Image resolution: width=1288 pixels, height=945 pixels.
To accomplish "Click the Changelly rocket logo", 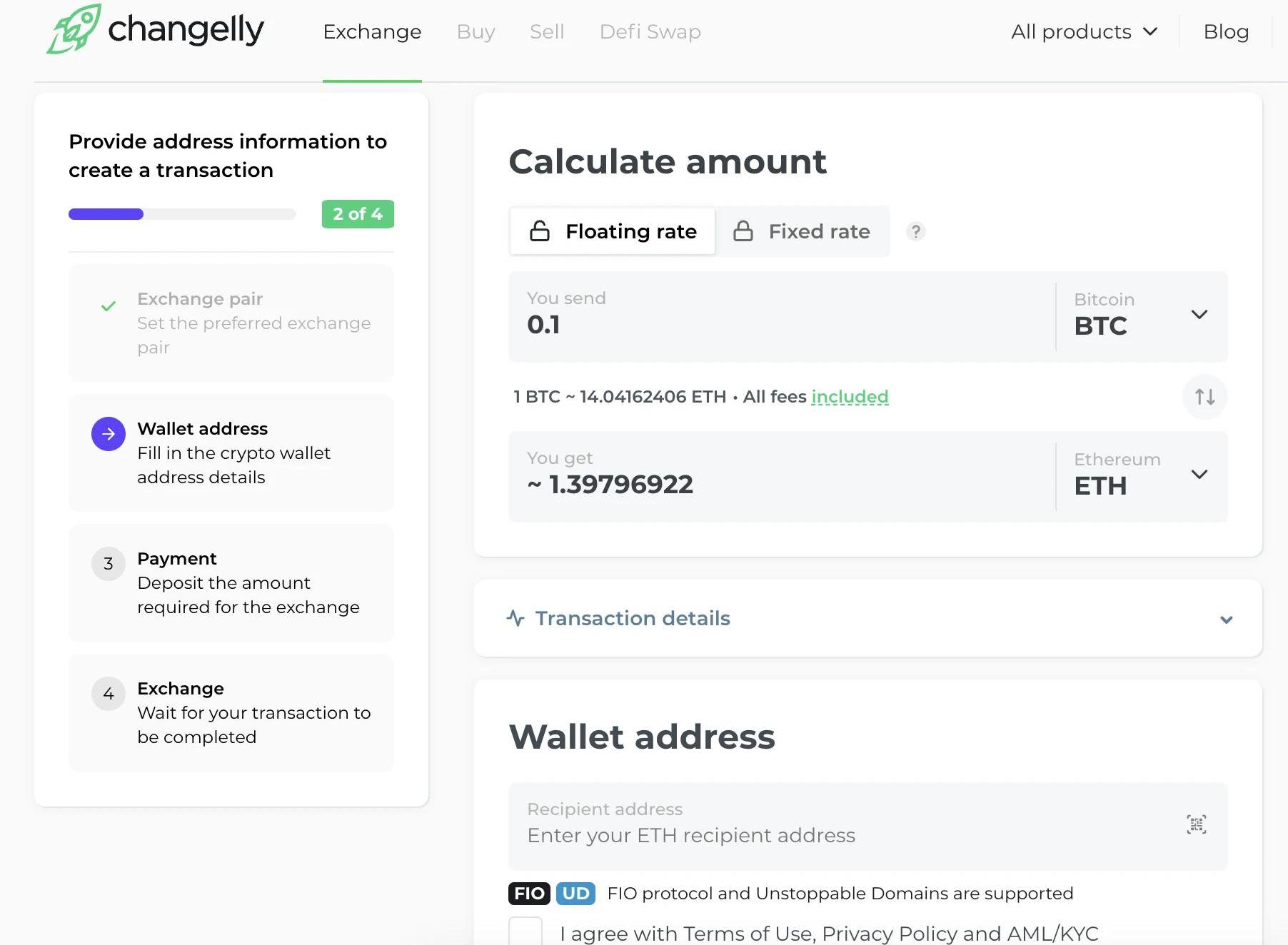I will (x=74, y=29).
